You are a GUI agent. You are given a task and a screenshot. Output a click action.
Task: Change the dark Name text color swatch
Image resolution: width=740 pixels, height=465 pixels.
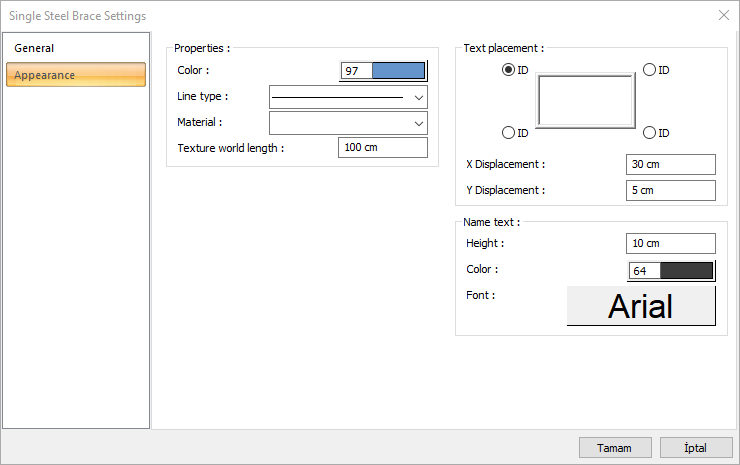[x=686, y=270]
